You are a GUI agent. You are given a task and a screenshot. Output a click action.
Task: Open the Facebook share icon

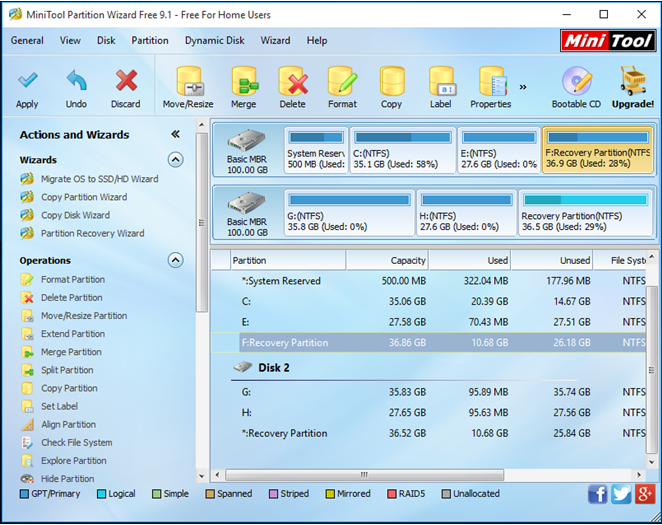[597, 494]
